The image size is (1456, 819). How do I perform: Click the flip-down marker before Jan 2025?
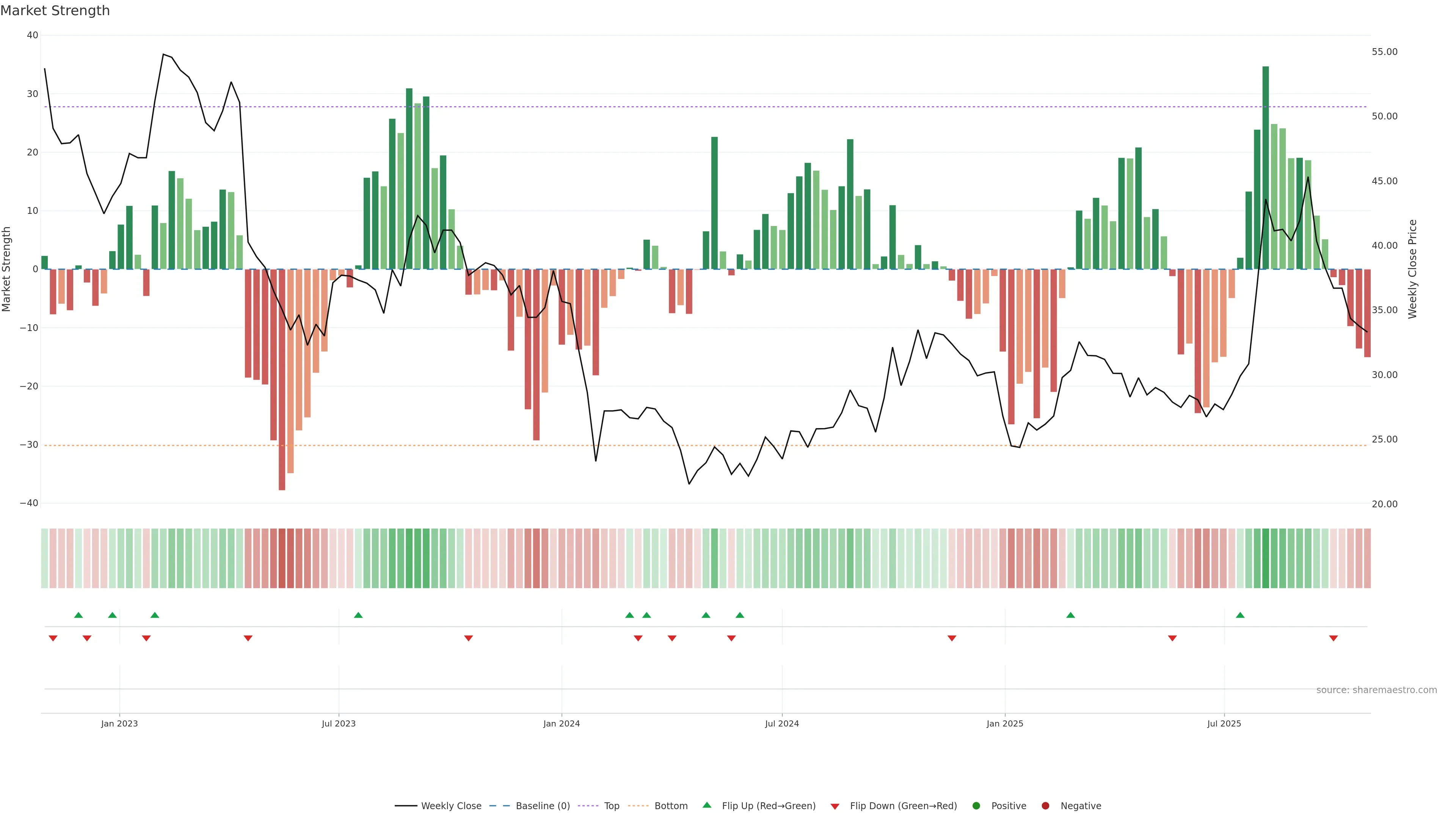point(952,638)
